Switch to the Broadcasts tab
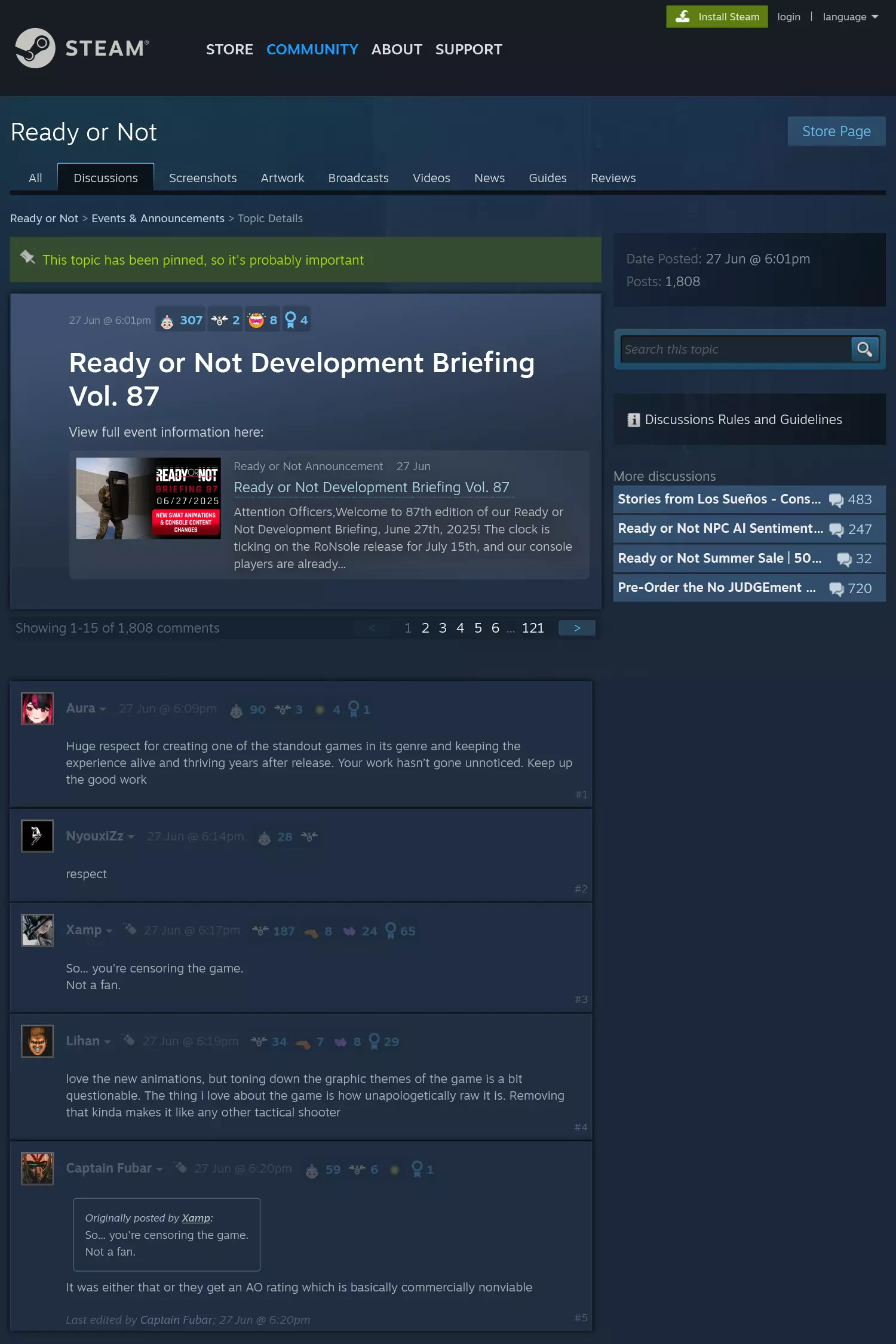 pyautogui.click(x=358, y=178)
